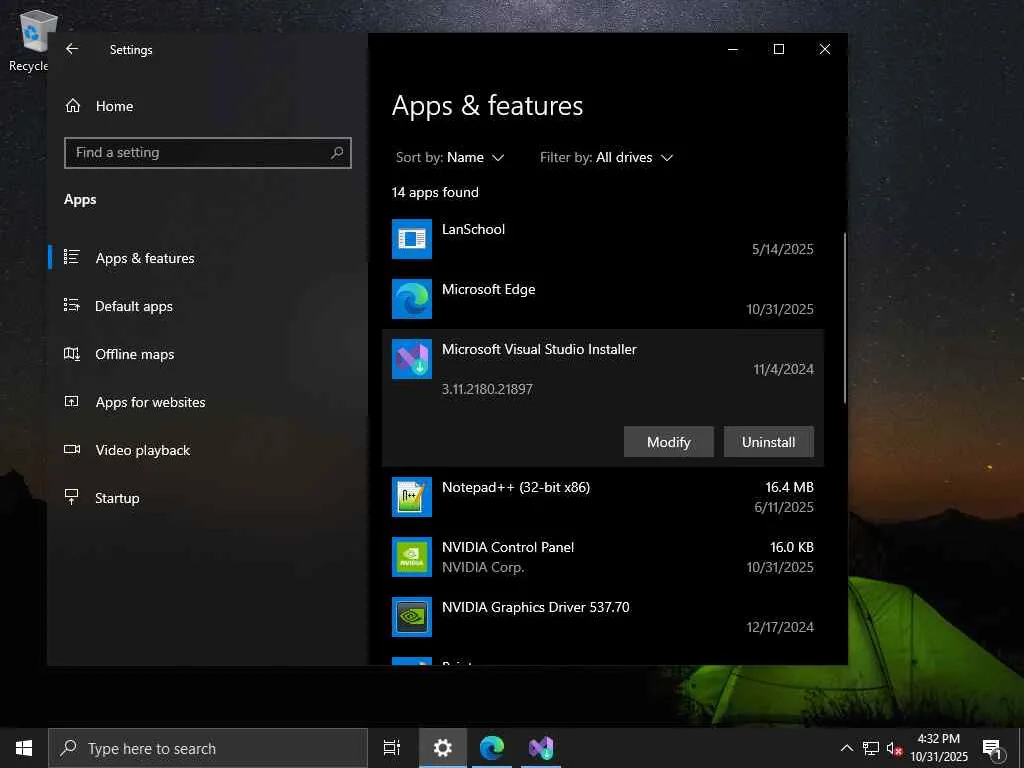Viewport: 1024px width, 768px height.
Task: Click the 14 apps found text
Action: tap(435, 192)
